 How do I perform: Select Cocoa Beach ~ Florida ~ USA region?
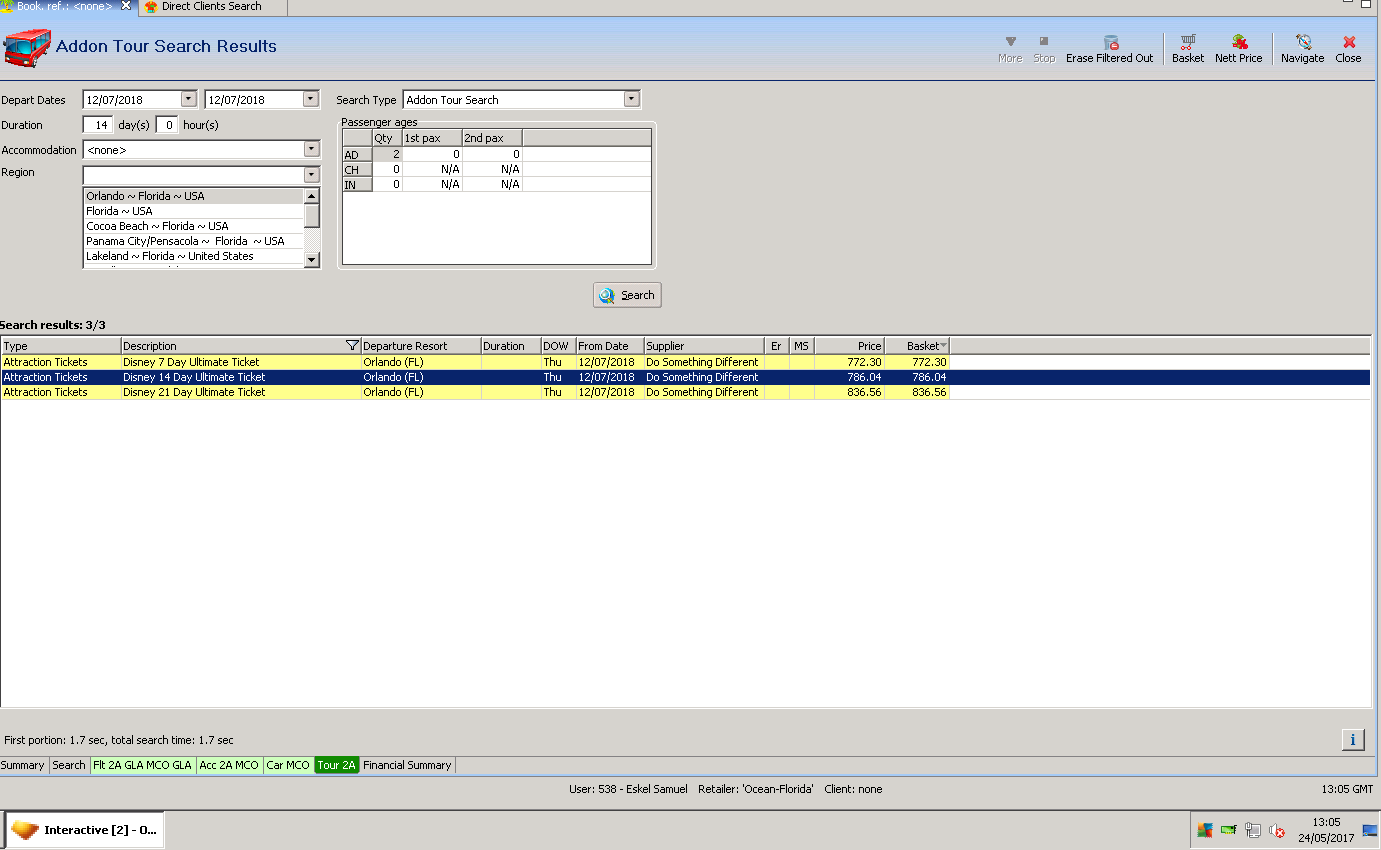[193, 226]
